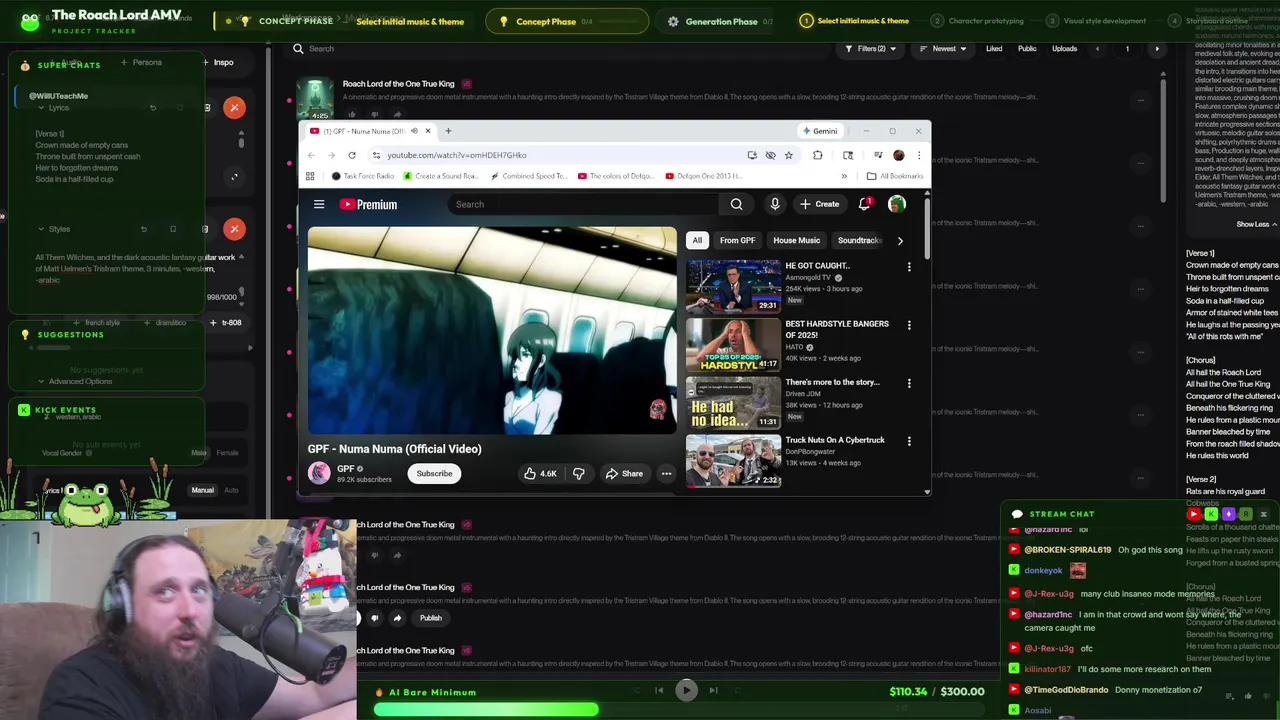1280x720 pixels.
Task: Select Female vocal gender
Action: click(x=228, y=453)
